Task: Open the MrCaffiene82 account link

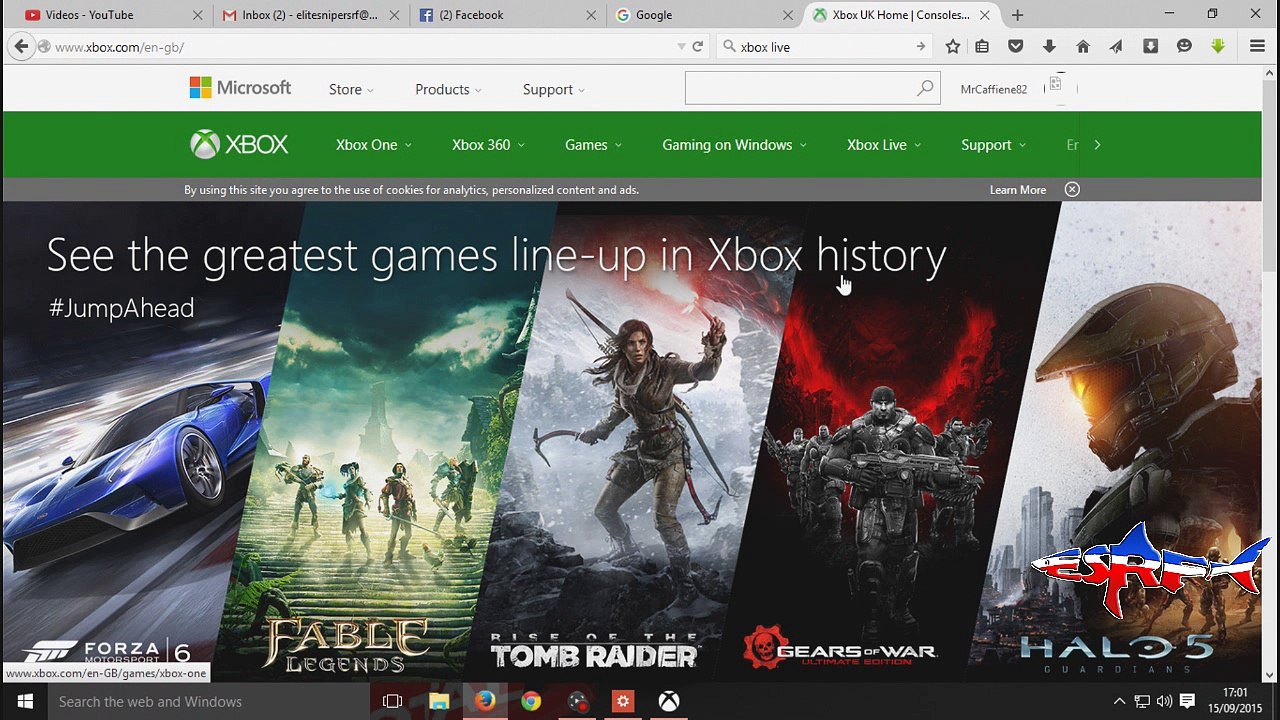Action: pyautogui.click(x=993, y=89)
